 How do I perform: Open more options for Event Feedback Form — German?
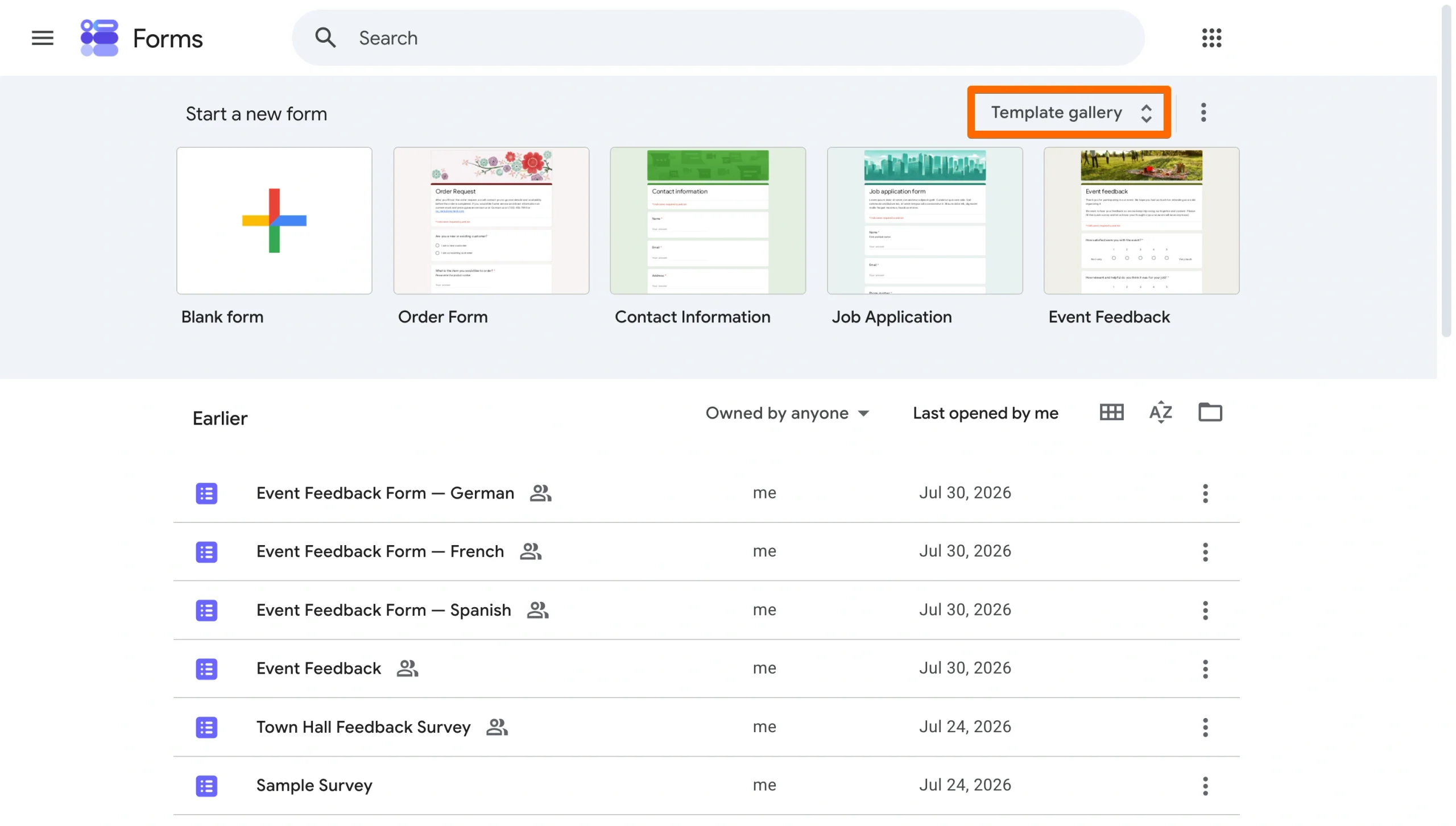pyautogui.click(x=1205, y=493)
